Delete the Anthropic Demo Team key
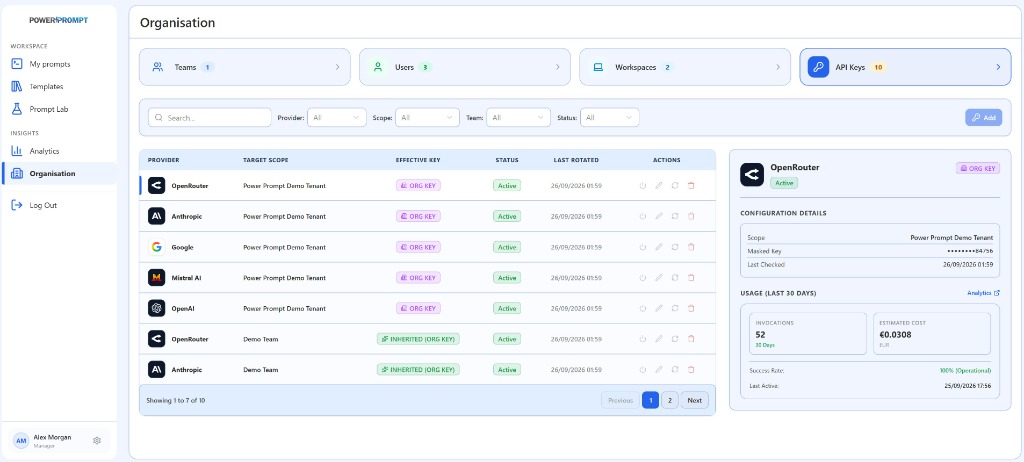This screenshot has height=462, width=1024. 691,370
